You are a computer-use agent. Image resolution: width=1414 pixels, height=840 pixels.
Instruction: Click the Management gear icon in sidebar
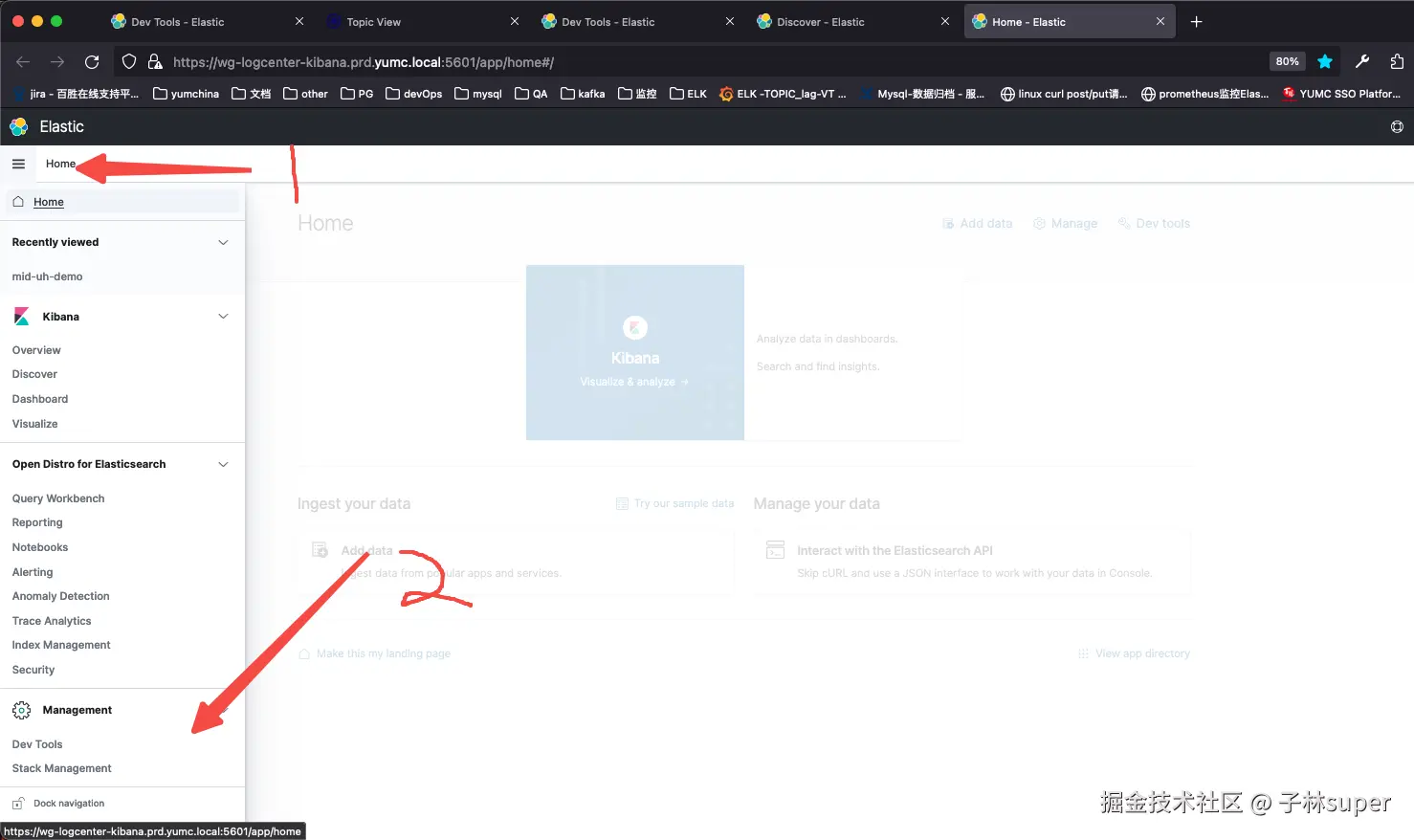(x=21, y=710)
